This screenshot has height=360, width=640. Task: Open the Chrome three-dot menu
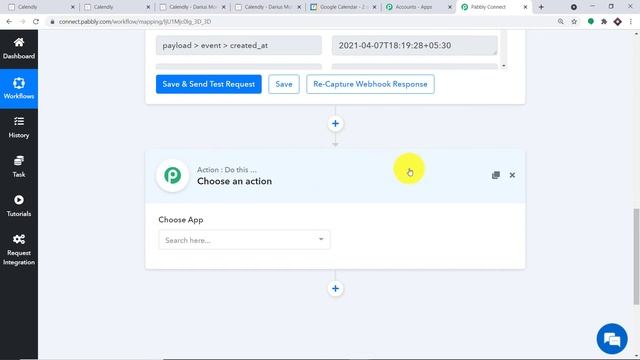tap(631, 22)
